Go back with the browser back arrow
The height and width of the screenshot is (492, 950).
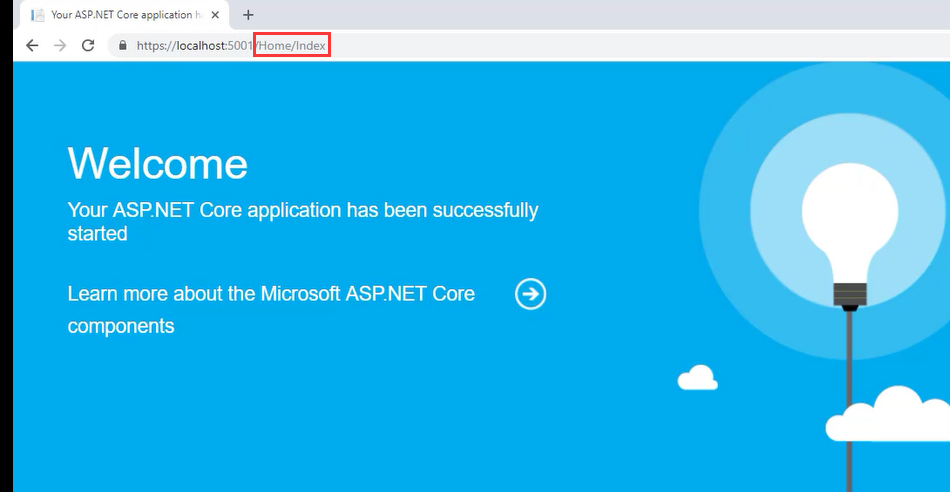(32, 45)
